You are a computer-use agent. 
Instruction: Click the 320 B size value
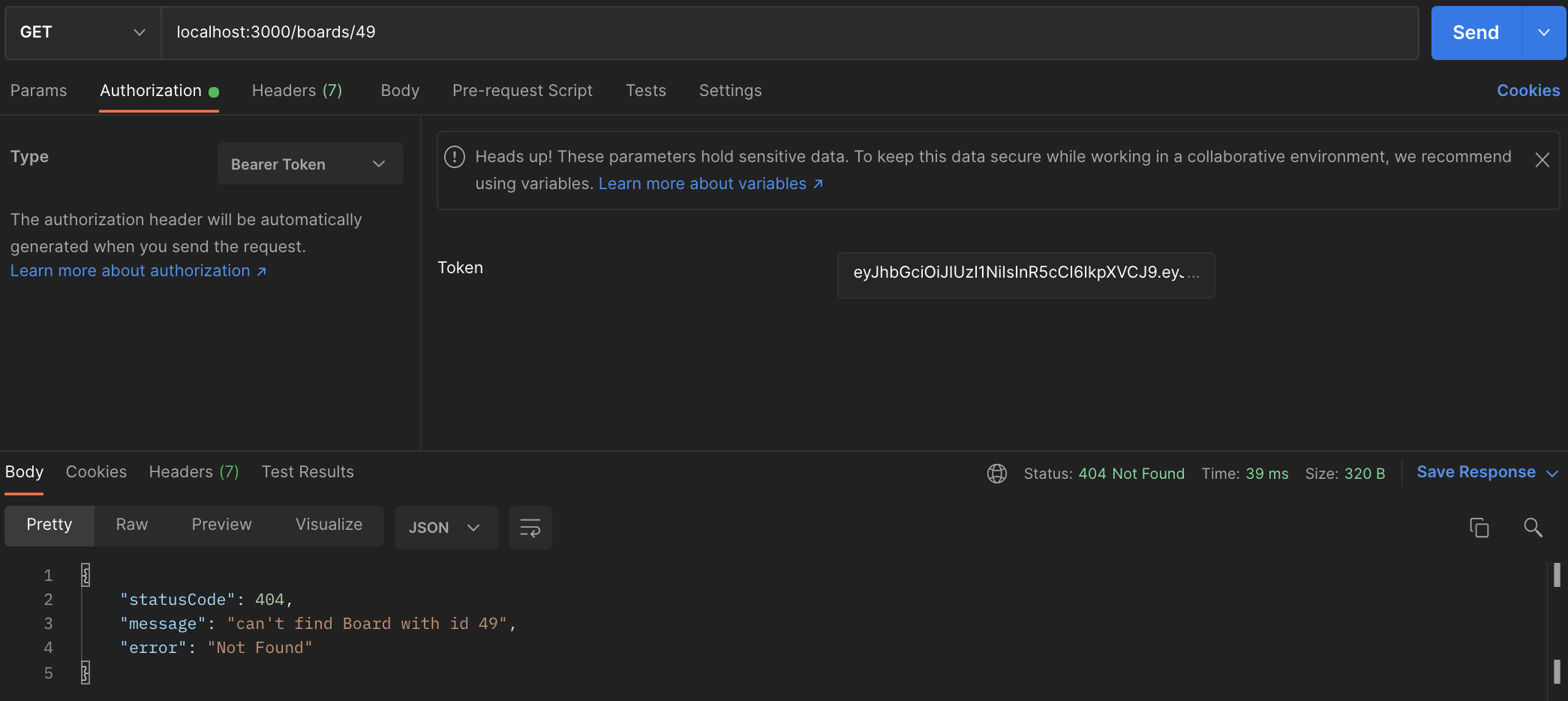coord(1365,474)
